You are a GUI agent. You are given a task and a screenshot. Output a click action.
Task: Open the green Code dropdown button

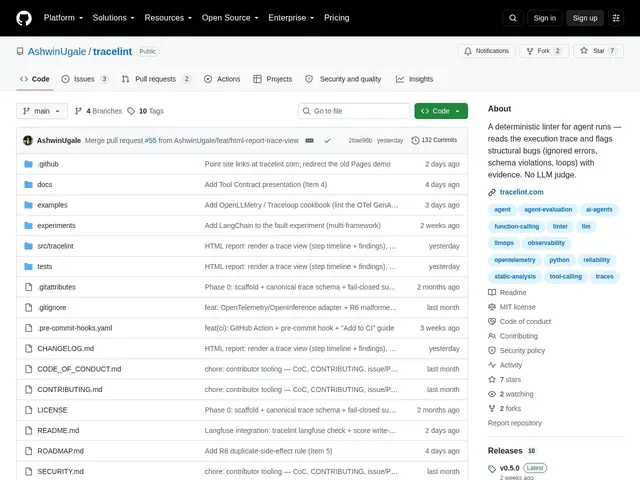click(441, 111)
